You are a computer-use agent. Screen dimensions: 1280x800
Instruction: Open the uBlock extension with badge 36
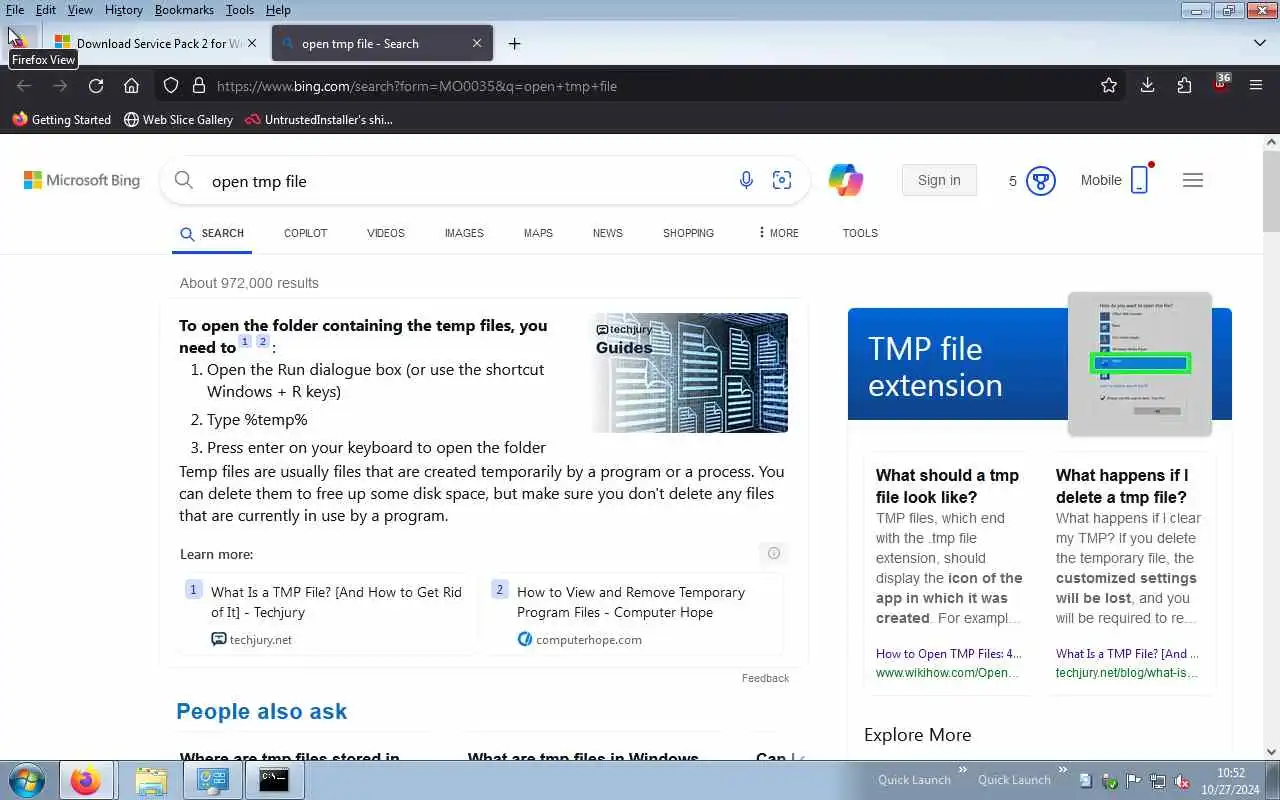[1221, 84]
